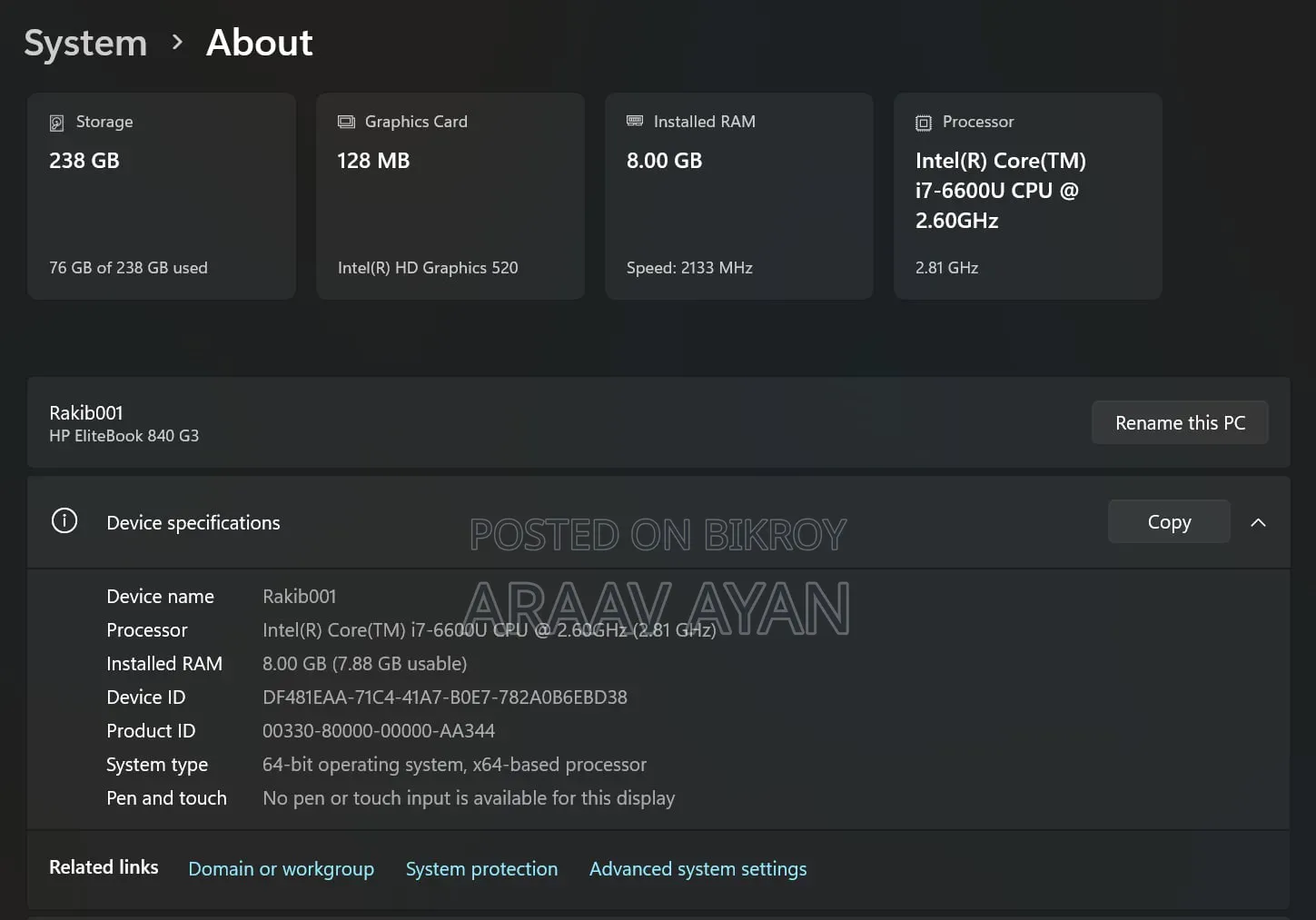The height and width of the screenshot is (920, 1316).
Task: Click the Processor value in specifications list
Action: [x=489, y=630]
